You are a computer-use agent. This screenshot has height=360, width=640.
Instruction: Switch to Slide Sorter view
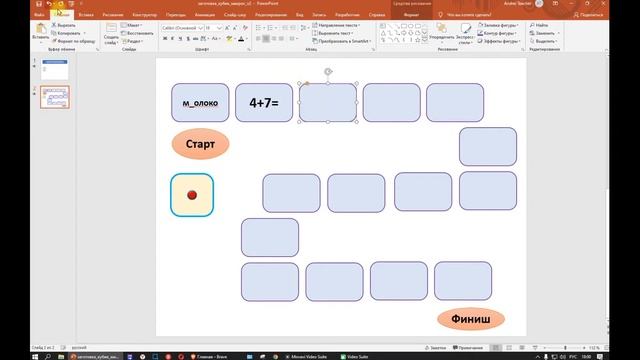[x=509, y=348]
